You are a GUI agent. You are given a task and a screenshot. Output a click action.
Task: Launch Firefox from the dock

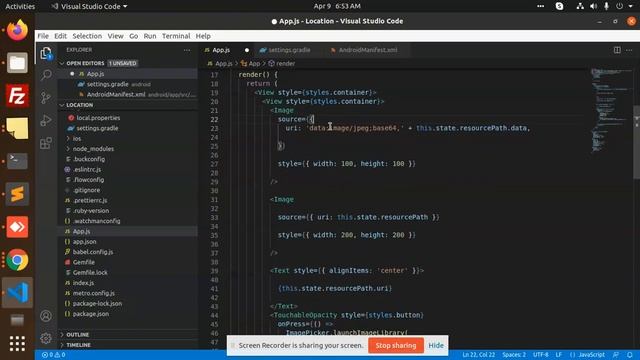(17, 30)
